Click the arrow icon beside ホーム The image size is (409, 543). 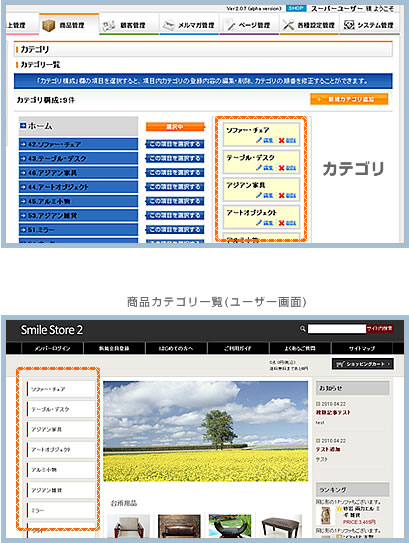(23, 126)
